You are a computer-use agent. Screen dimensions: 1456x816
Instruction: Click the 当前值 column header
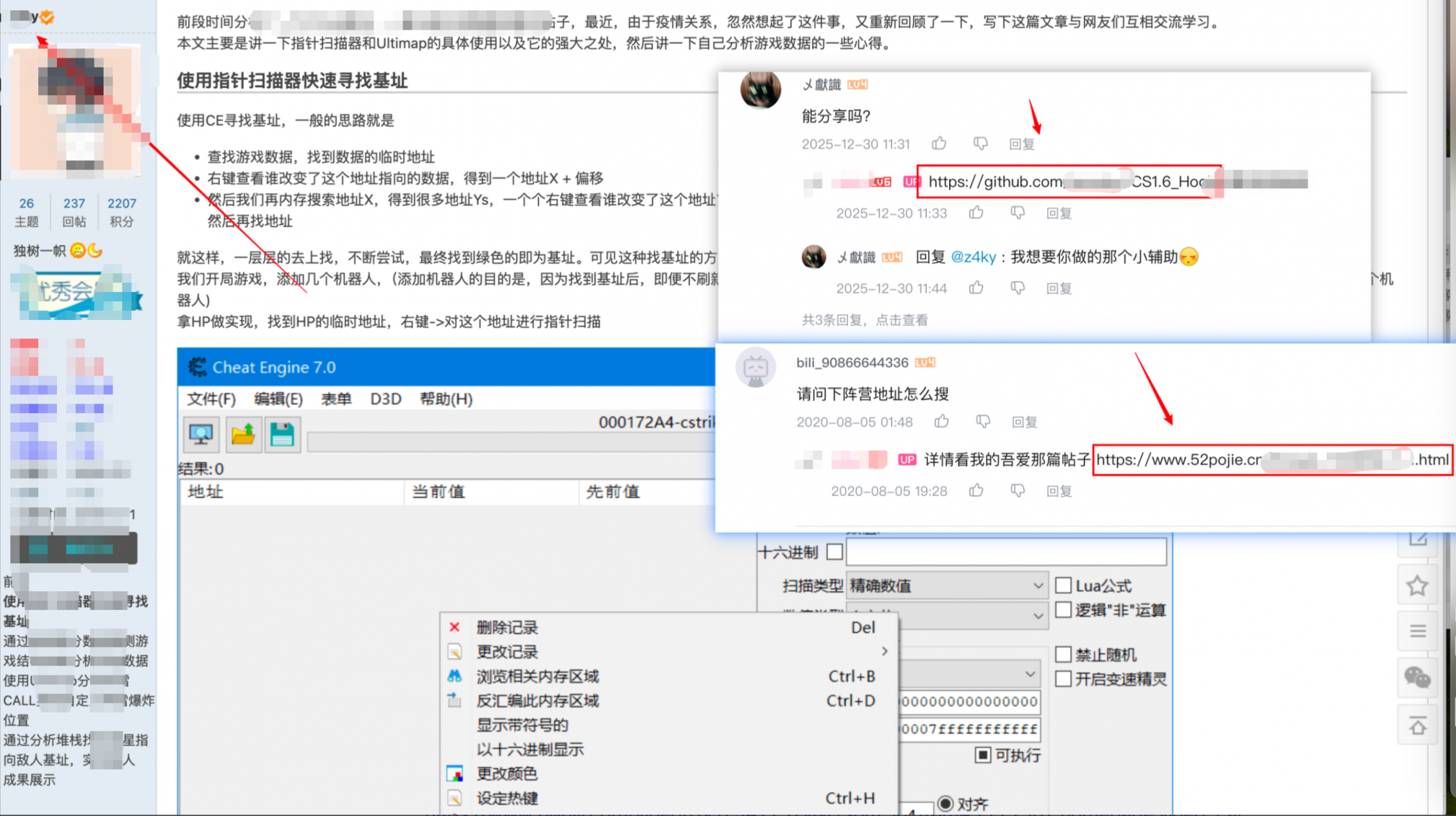(x=491, y=492)
